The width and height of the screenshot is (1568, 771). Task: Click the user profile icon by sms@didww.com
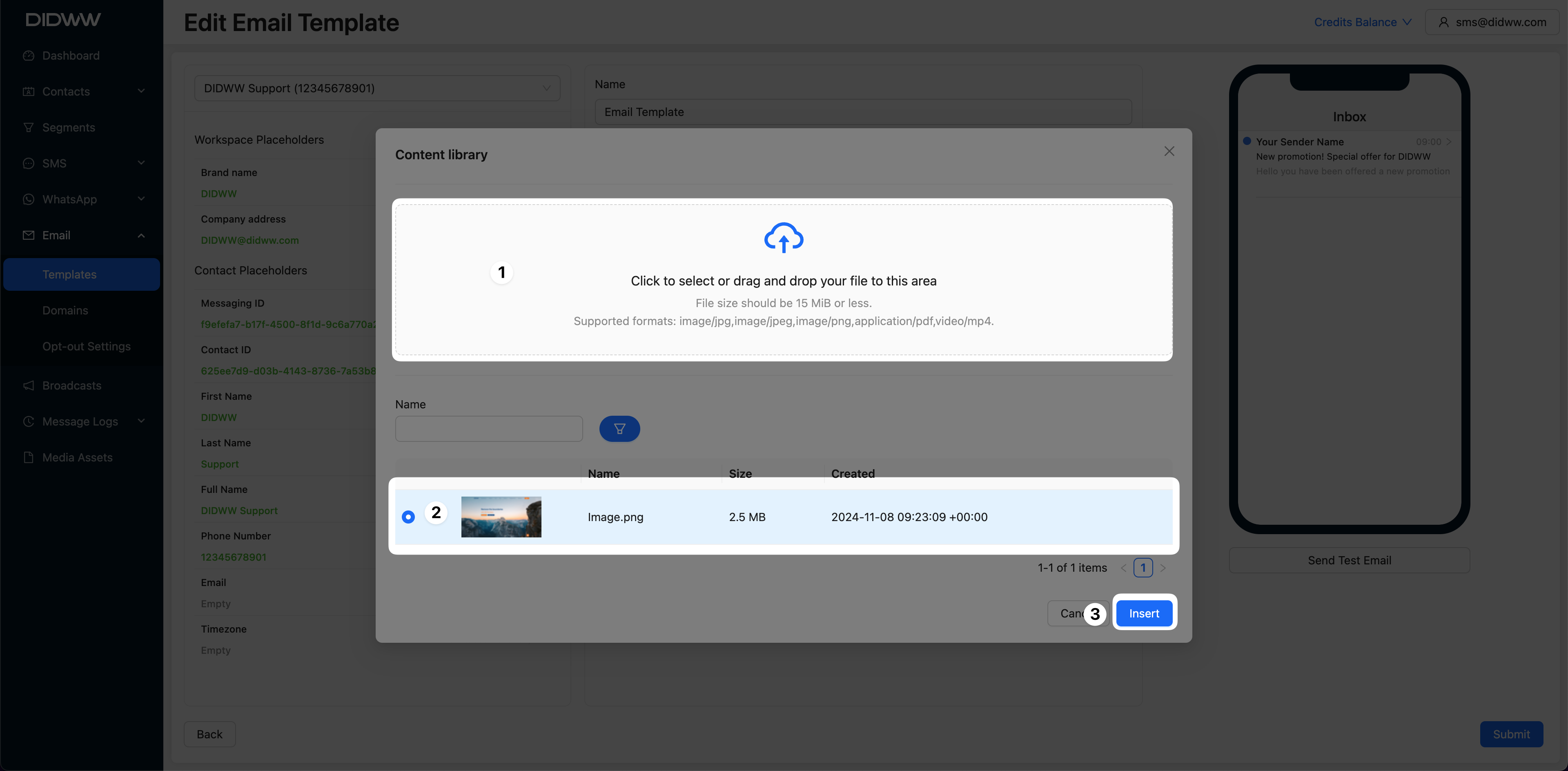point(1443,22)
